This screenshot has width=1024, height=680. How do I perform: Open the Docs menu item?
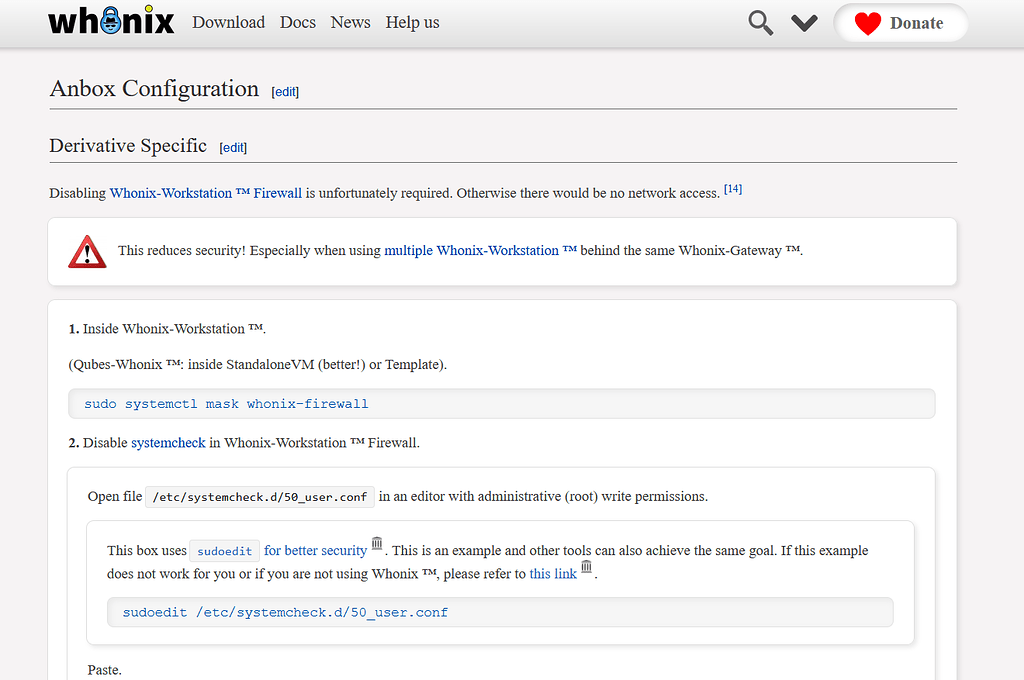point(297,22)
